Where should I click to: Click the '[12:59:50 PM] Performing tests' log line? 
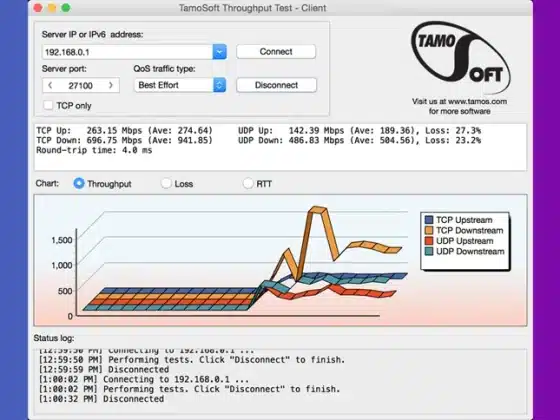[x=192, y=360]
